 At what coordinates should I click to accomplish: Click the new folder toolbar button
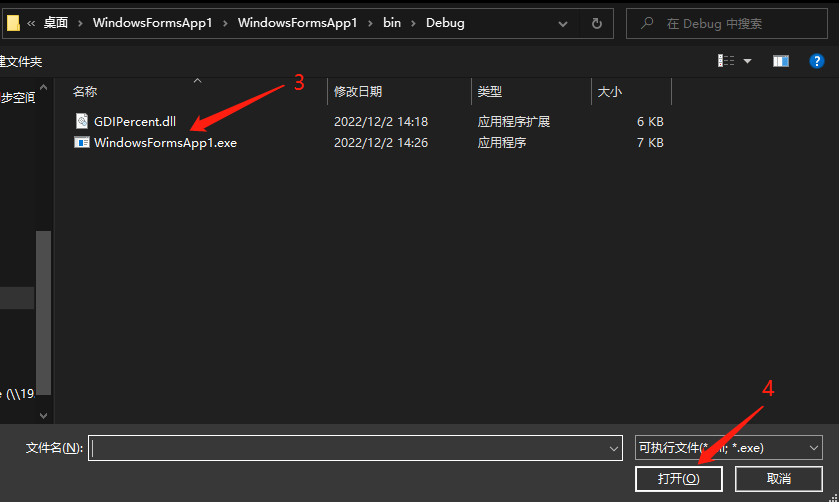click(x=20, y=62)
